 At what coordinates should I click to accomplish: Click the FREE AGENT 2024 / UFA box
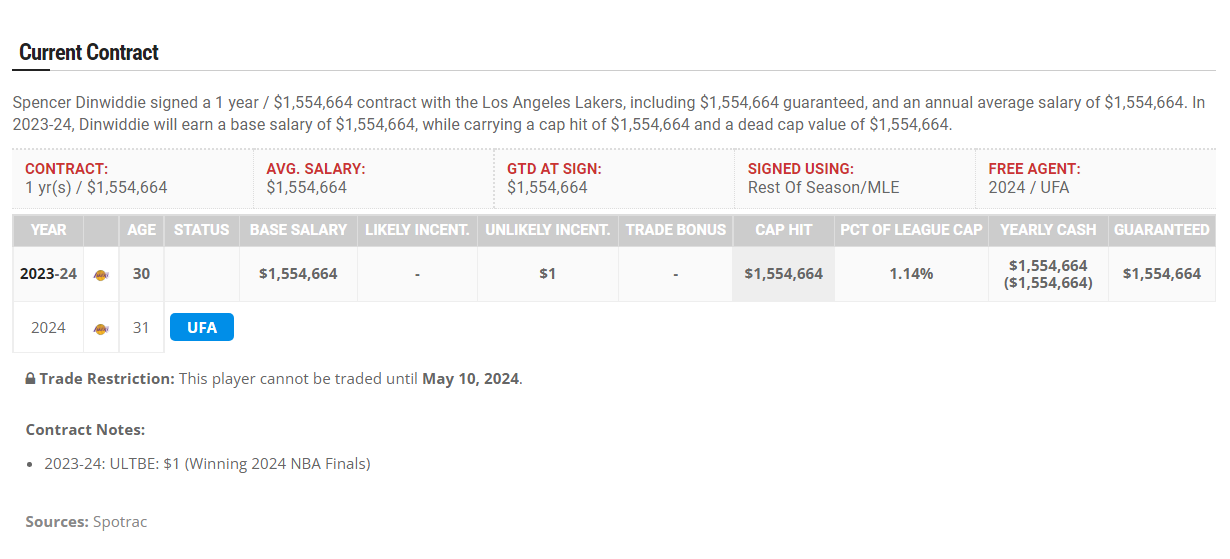[x=1034, y=178]
